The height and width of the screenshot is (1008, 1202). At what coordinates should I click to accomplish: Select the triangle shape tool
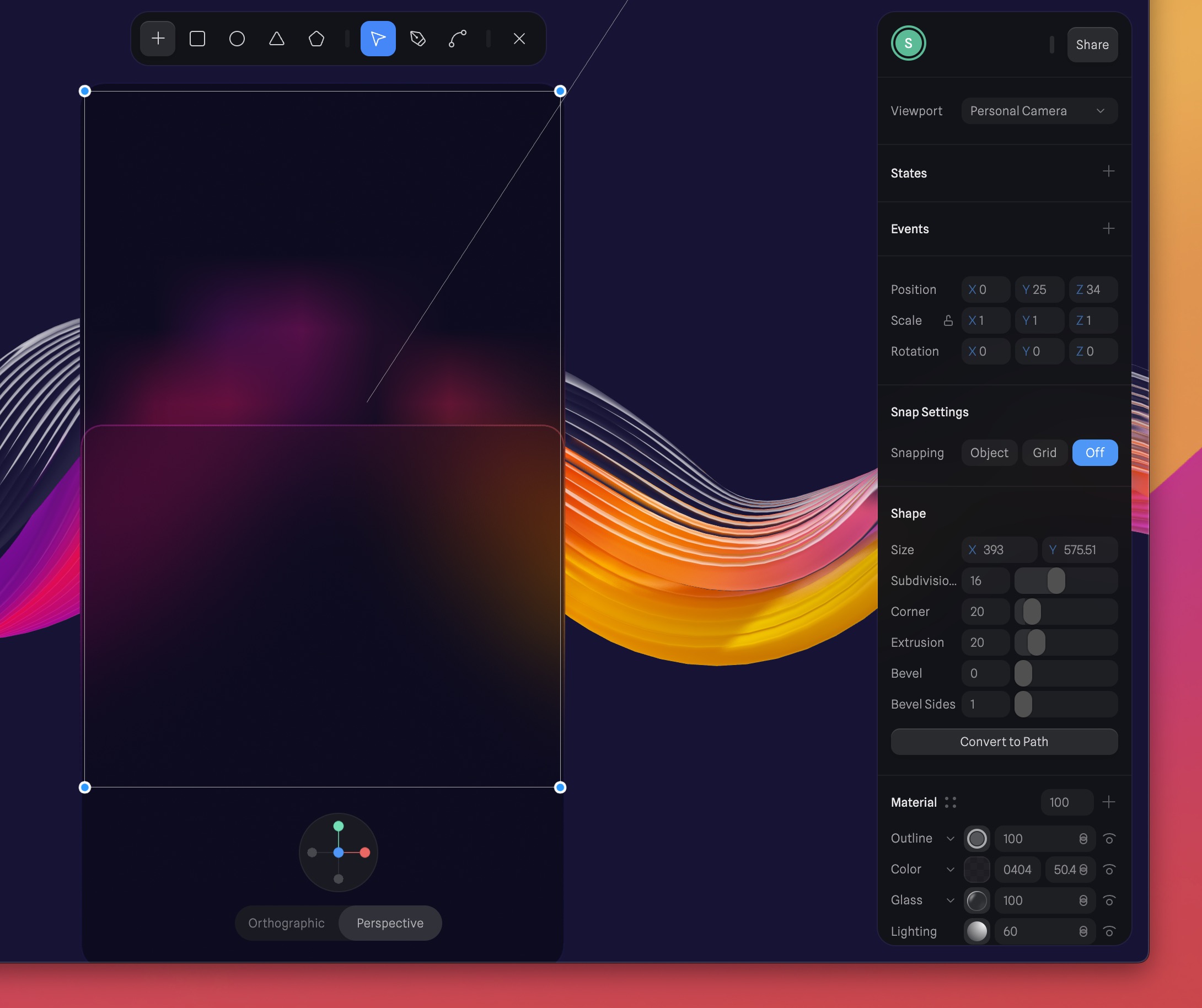pos(277,39)
